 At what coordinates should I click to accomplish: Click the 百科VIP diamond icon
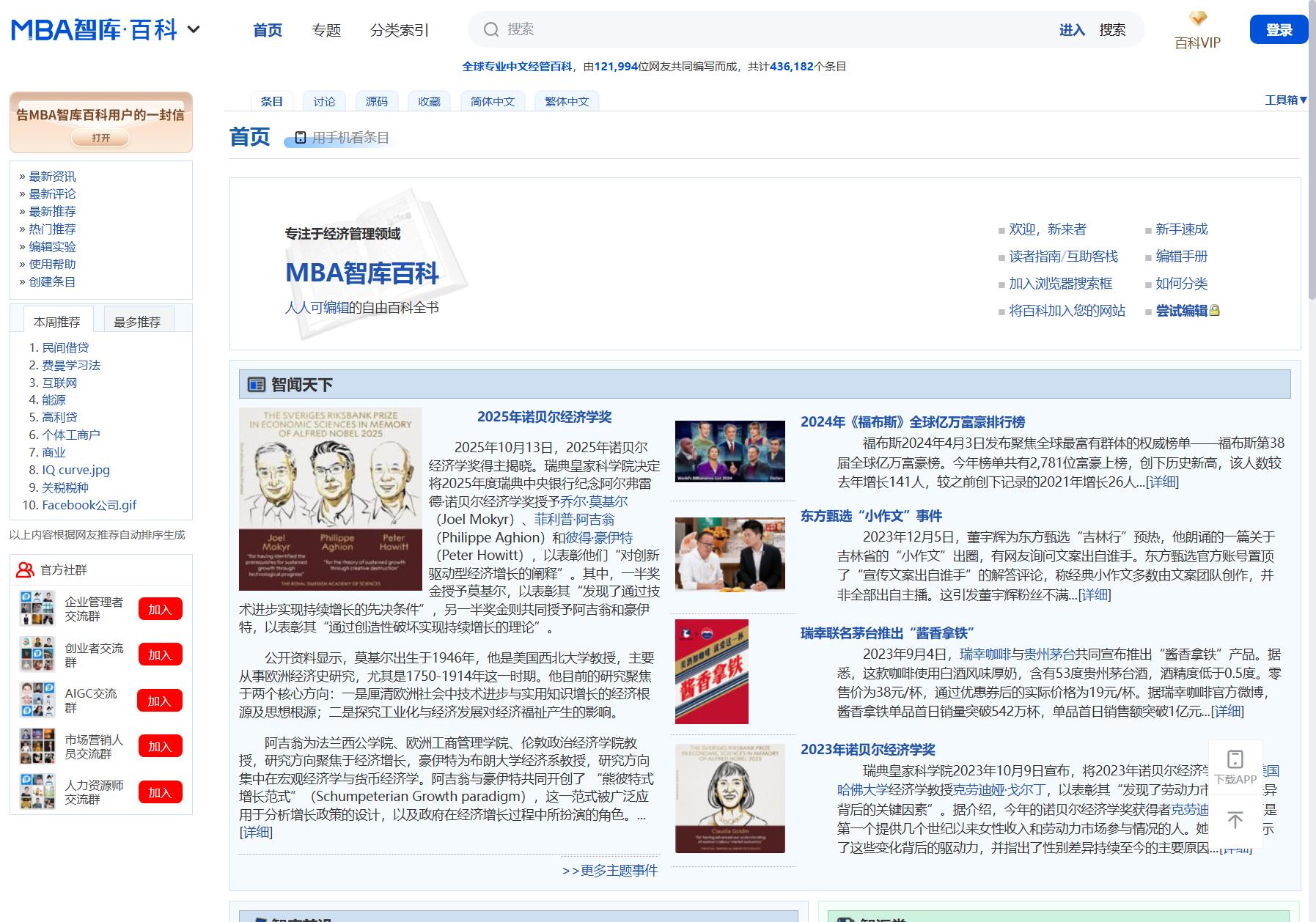(1198, 18)
